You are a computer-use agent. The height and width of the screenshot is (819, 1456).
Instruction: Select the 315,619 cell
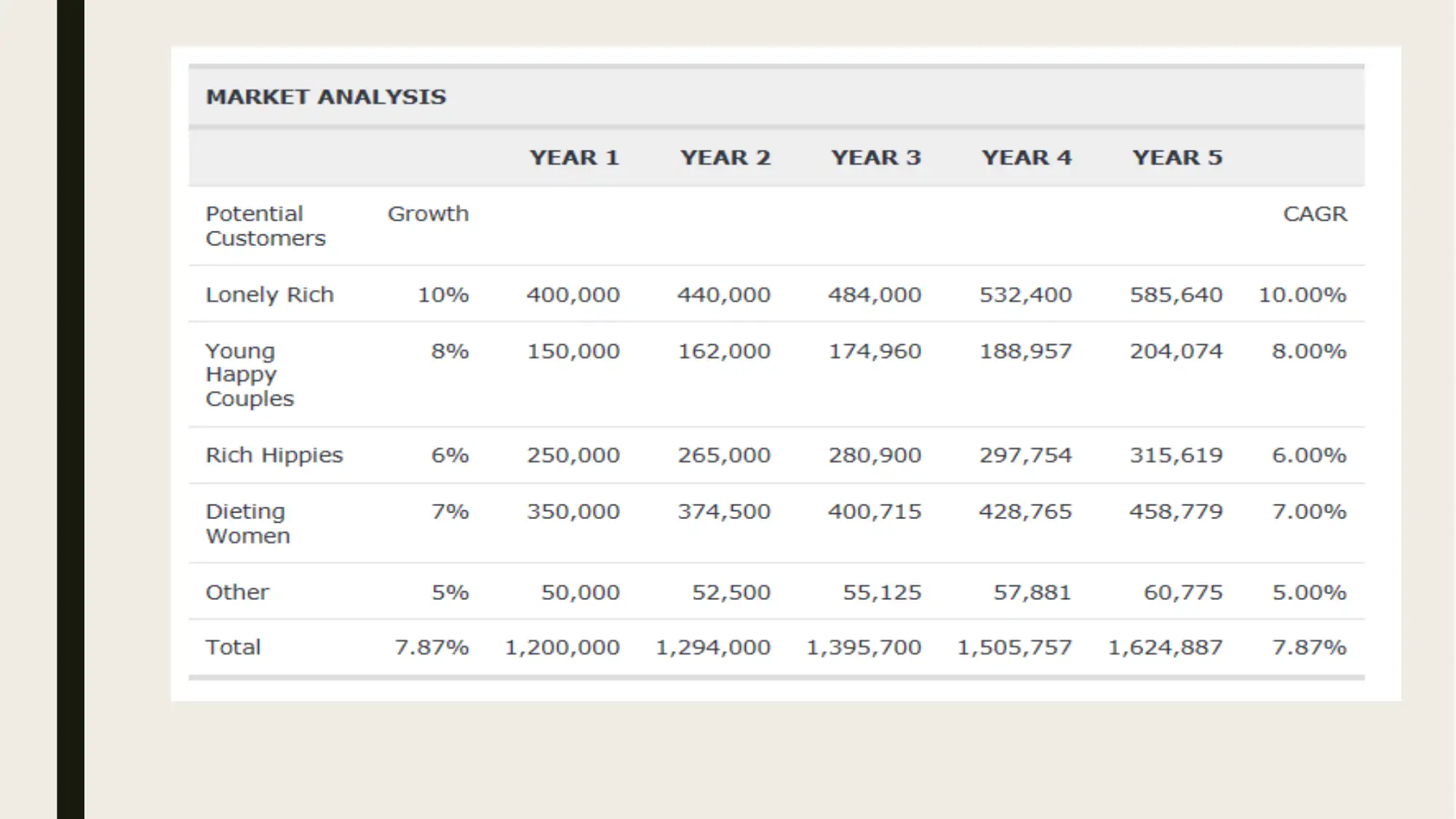1176,455
